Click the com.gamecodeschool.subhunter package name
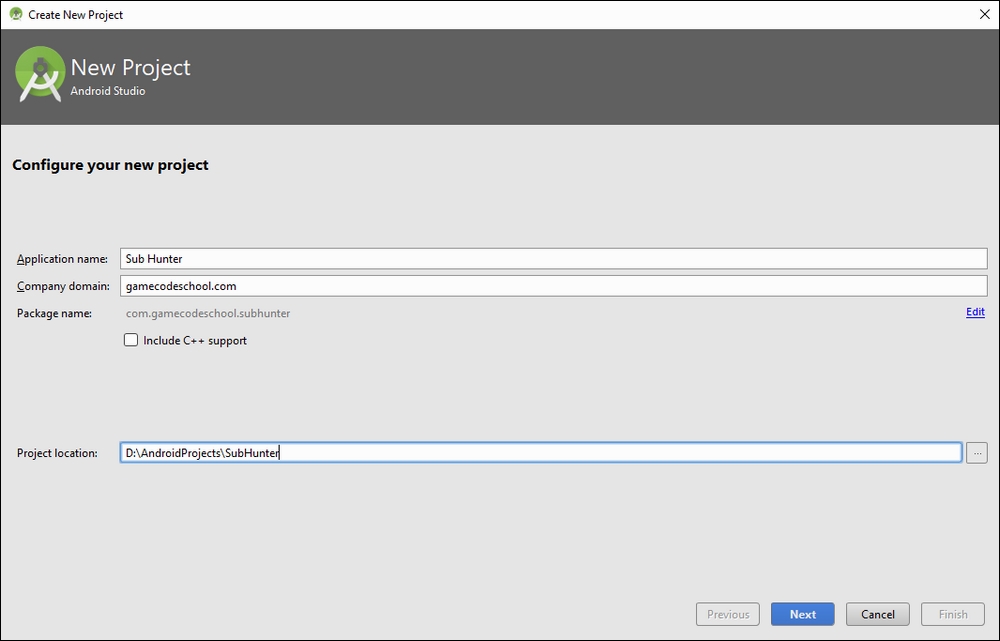Viewport: 1000px width, 641px height. (206, 312)
